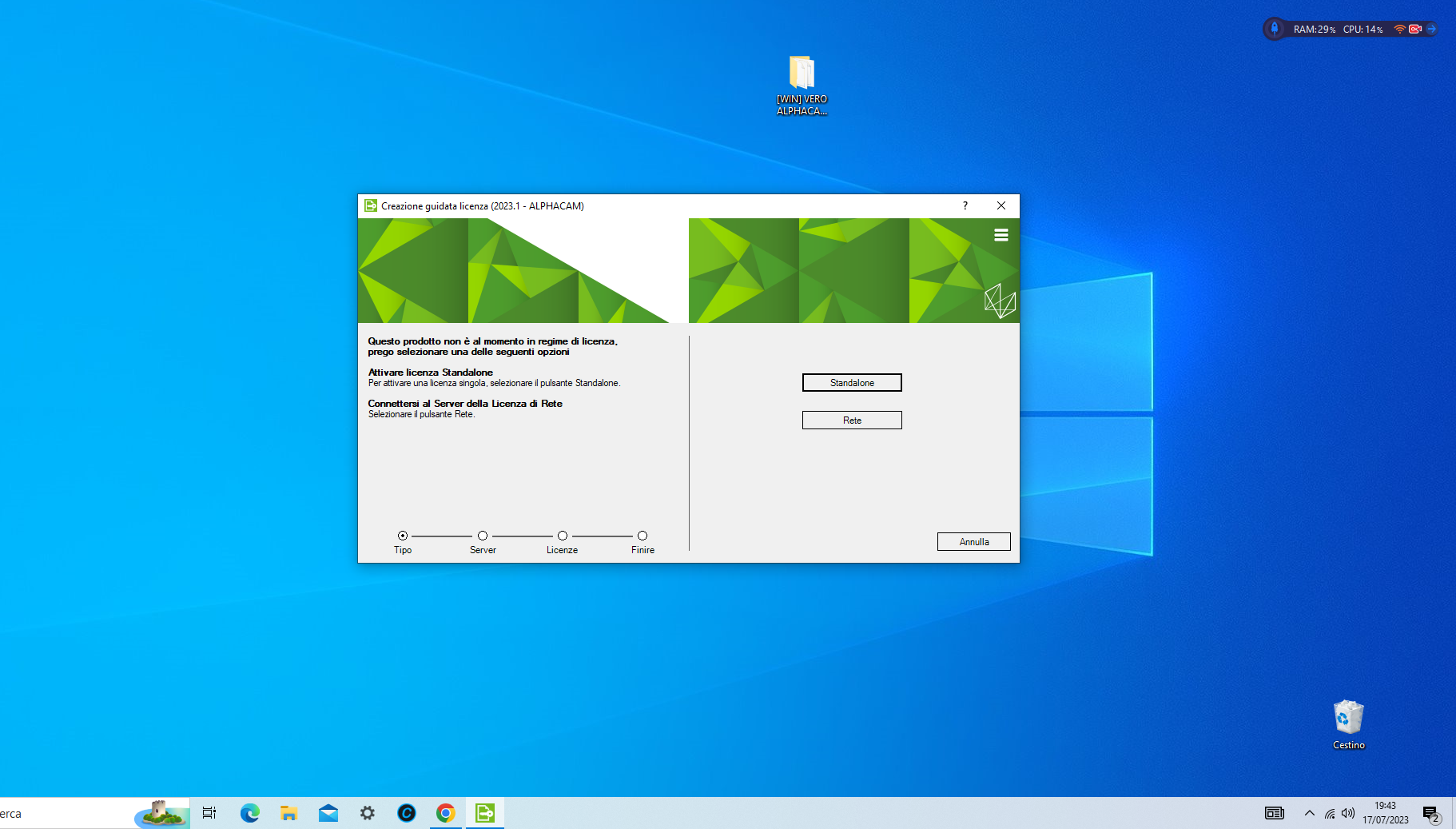The width and height of the screenshot is (1456, 829).
Task: Open File Explorer from the taskbar
Action: pyautogui.click(x=288, y=813)
